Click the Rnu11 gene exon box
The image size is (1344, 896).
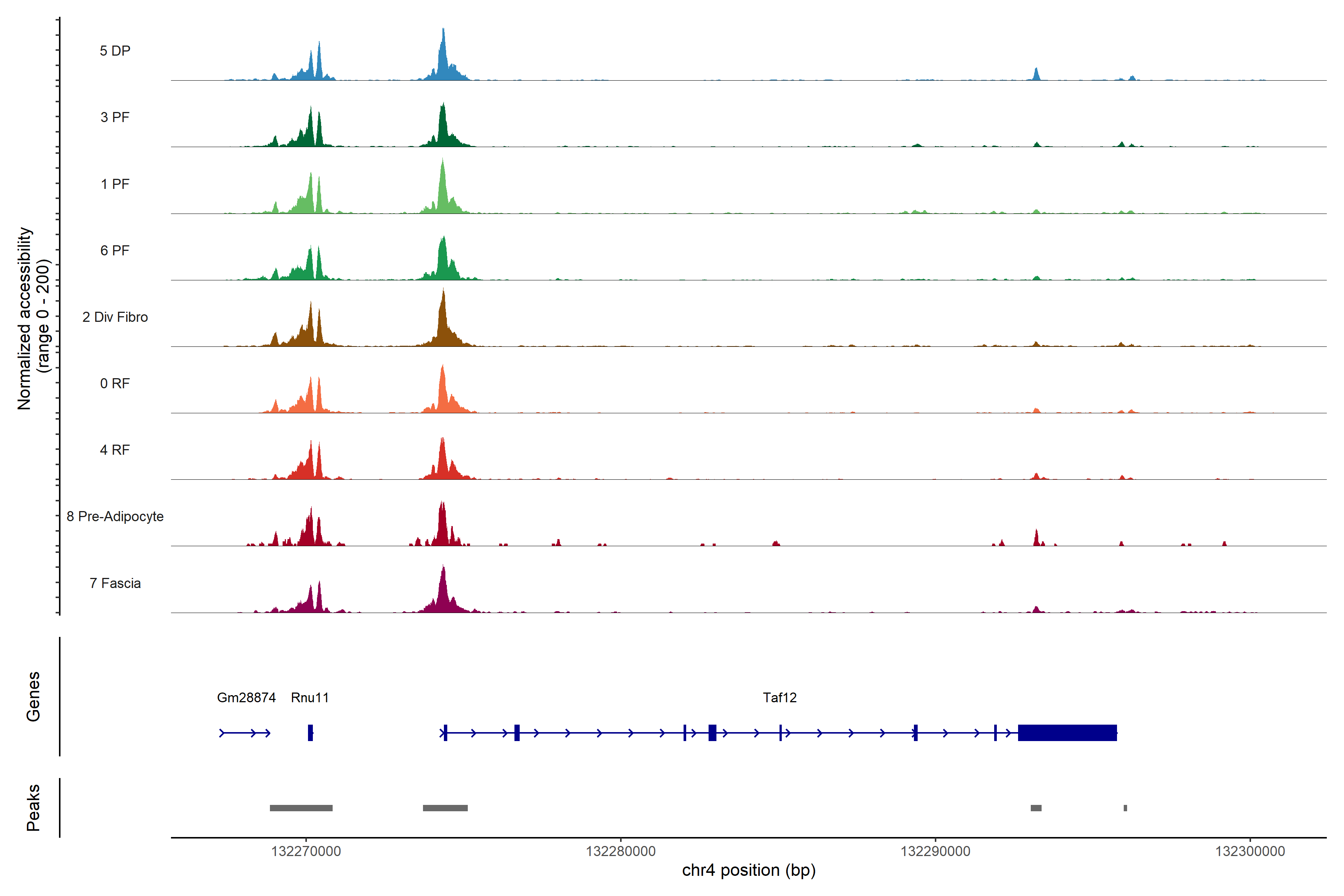[310, 732]
